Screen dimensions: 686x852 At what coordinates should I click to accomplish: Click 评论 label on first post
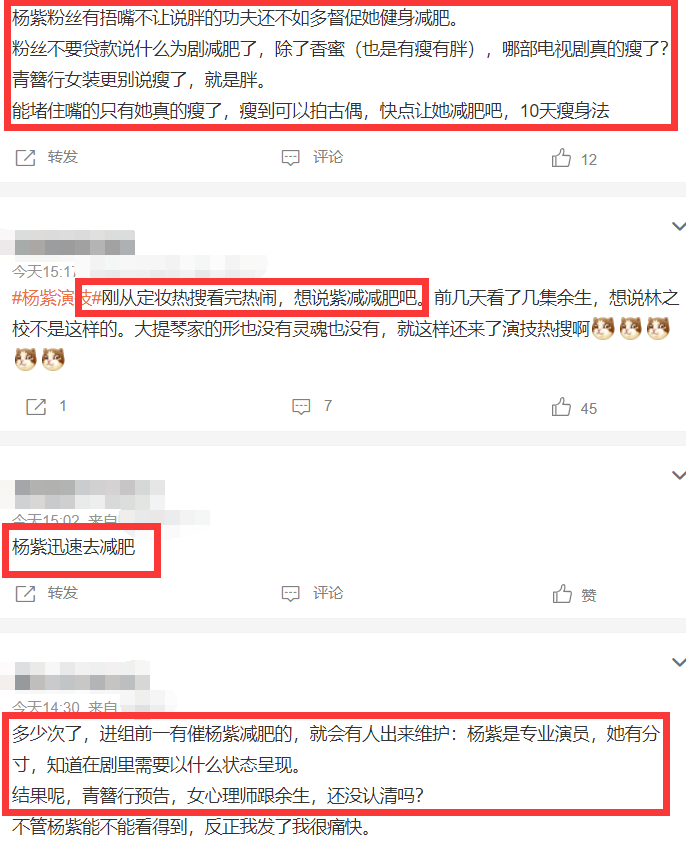pos(328,157)
